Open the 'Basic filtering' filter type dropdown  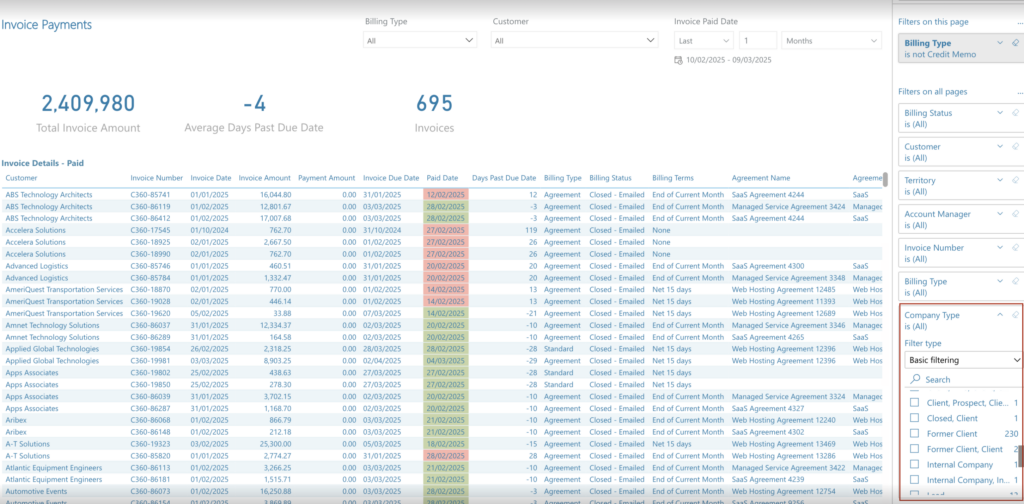point(963,360)
